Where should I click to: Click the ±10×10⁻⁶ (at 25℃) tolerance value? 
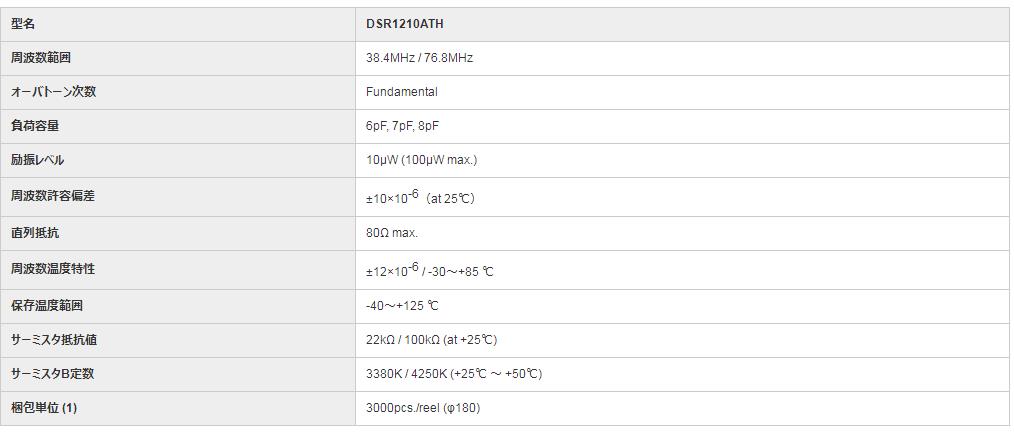(x=420, y=197)
